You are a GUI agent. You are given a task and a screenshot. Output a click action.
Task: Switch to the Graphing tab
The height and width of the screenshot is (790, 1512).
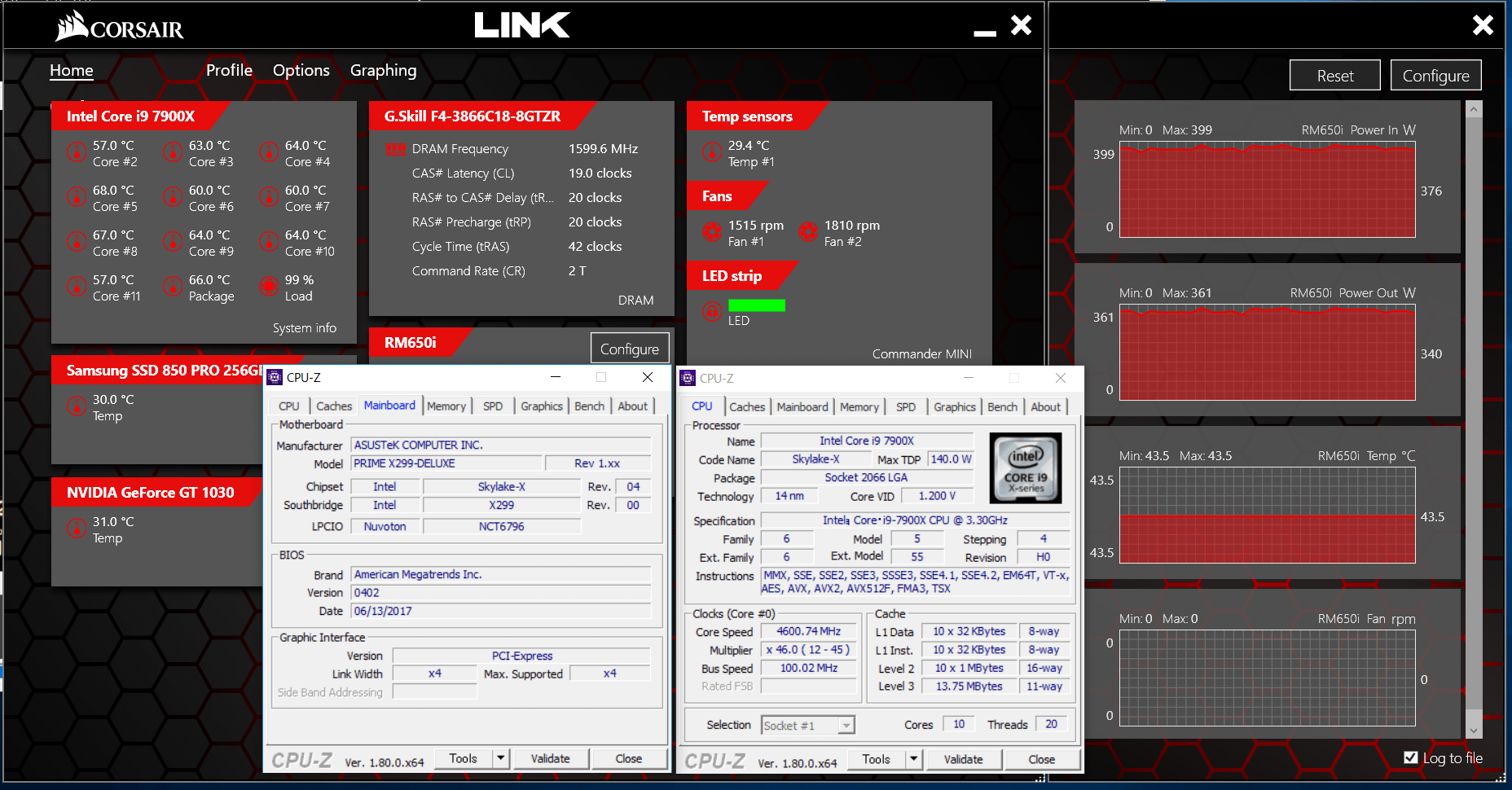(384, 71)
